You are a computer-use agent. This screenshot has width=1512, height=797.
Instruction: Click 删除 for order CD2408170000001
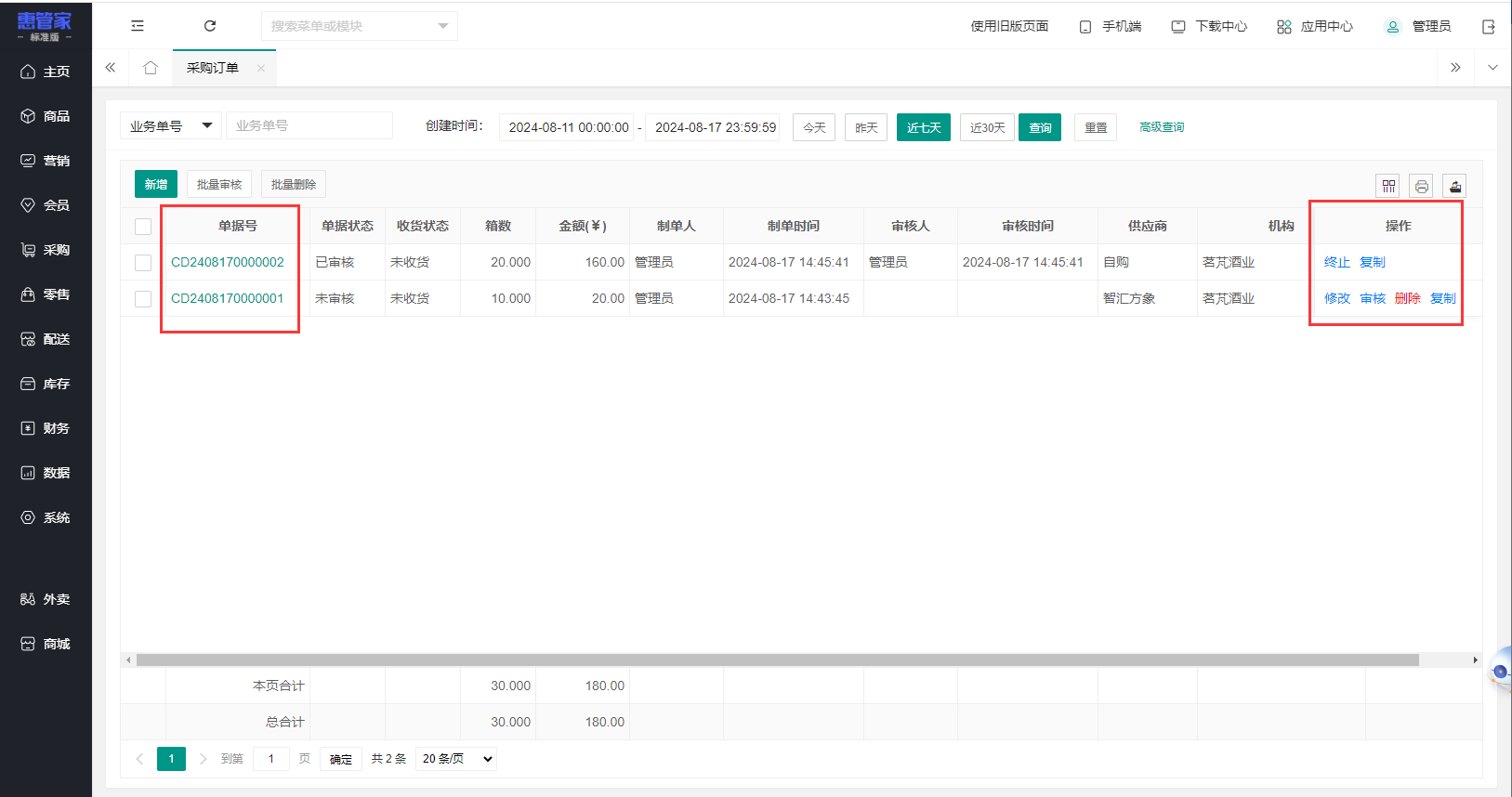coord(1408,298)
